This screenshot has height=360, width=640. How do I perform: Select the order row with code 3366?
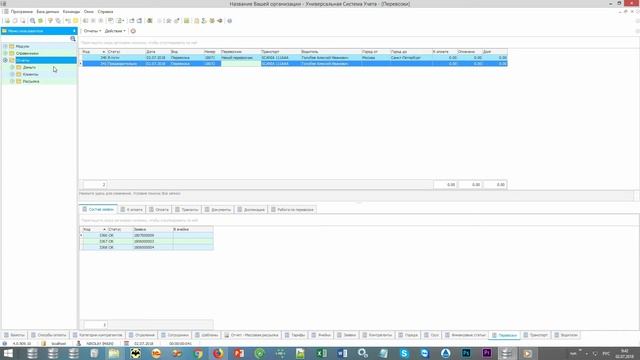[x=147, y=236]
